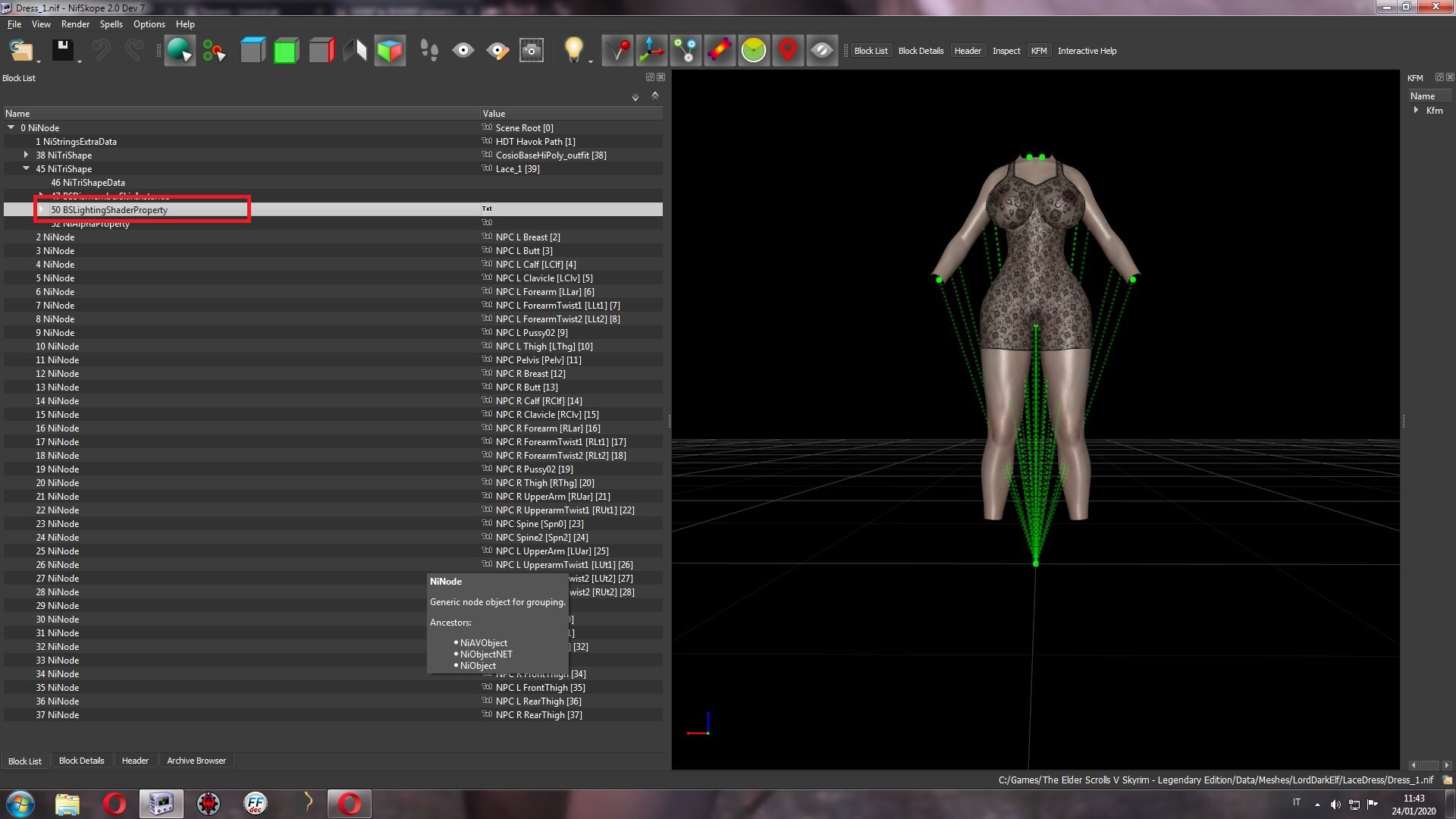1456x819 pixels.
Task: Toggle the hidden objects crossed eye icon
Action: (x=822, y=51)
